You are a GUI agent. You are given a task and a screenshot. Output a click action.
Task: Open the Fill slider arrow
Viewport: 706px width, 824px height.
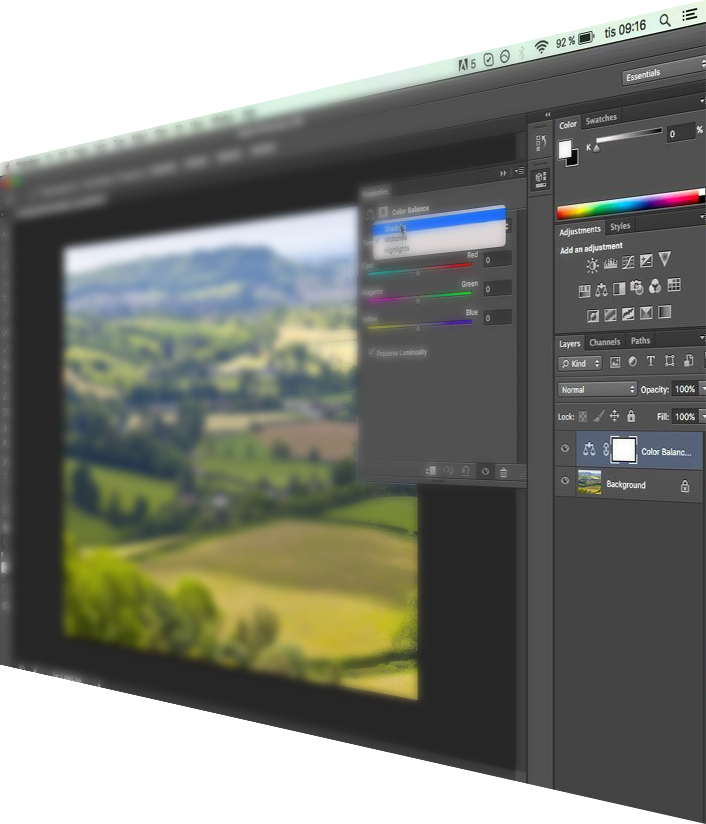[703, 416]
